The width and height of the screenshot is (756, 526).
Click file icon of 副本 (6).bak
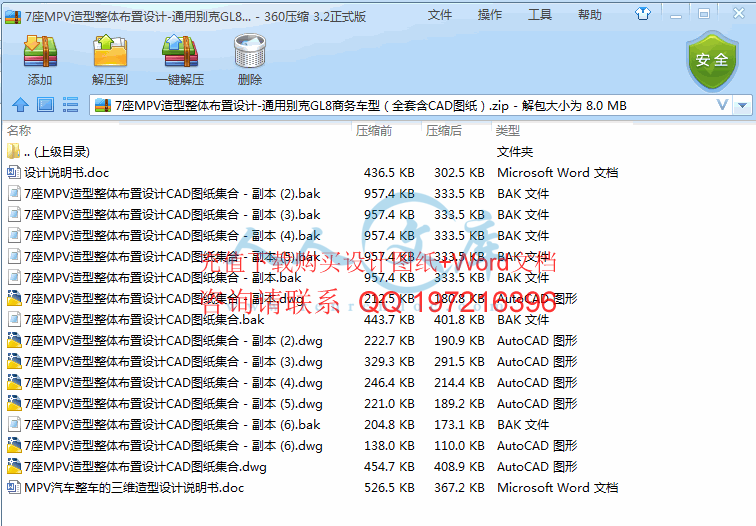pos(14,424)
